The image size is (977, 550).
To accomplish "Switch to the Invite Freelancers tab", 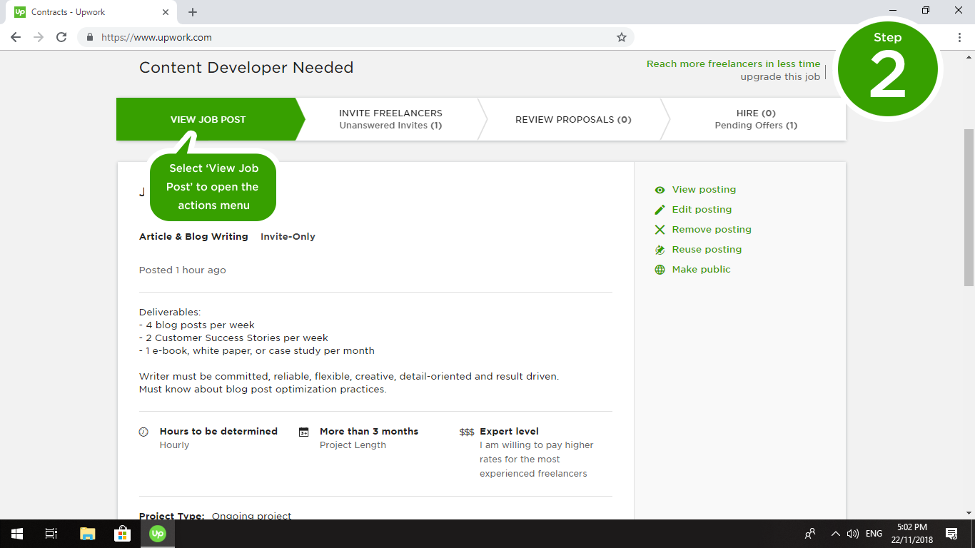I will (x=391, y=119).
